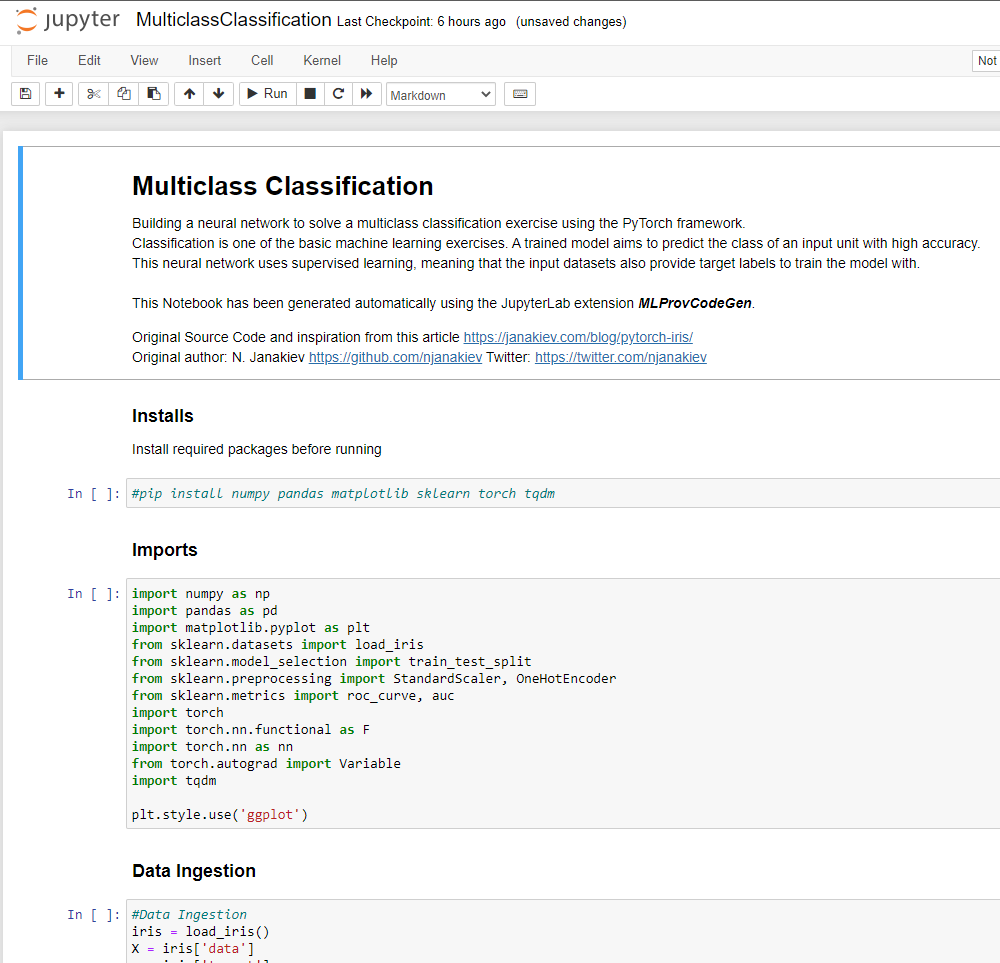This screenshot has height=963, width=1000.
Task: Paste cells below icon
Action: [x=154, y=94]
